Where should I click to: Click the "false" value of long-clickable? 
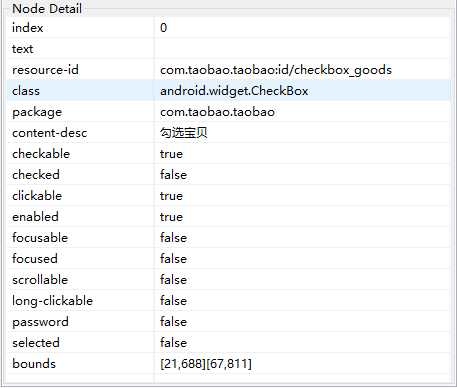pos(173,301)
